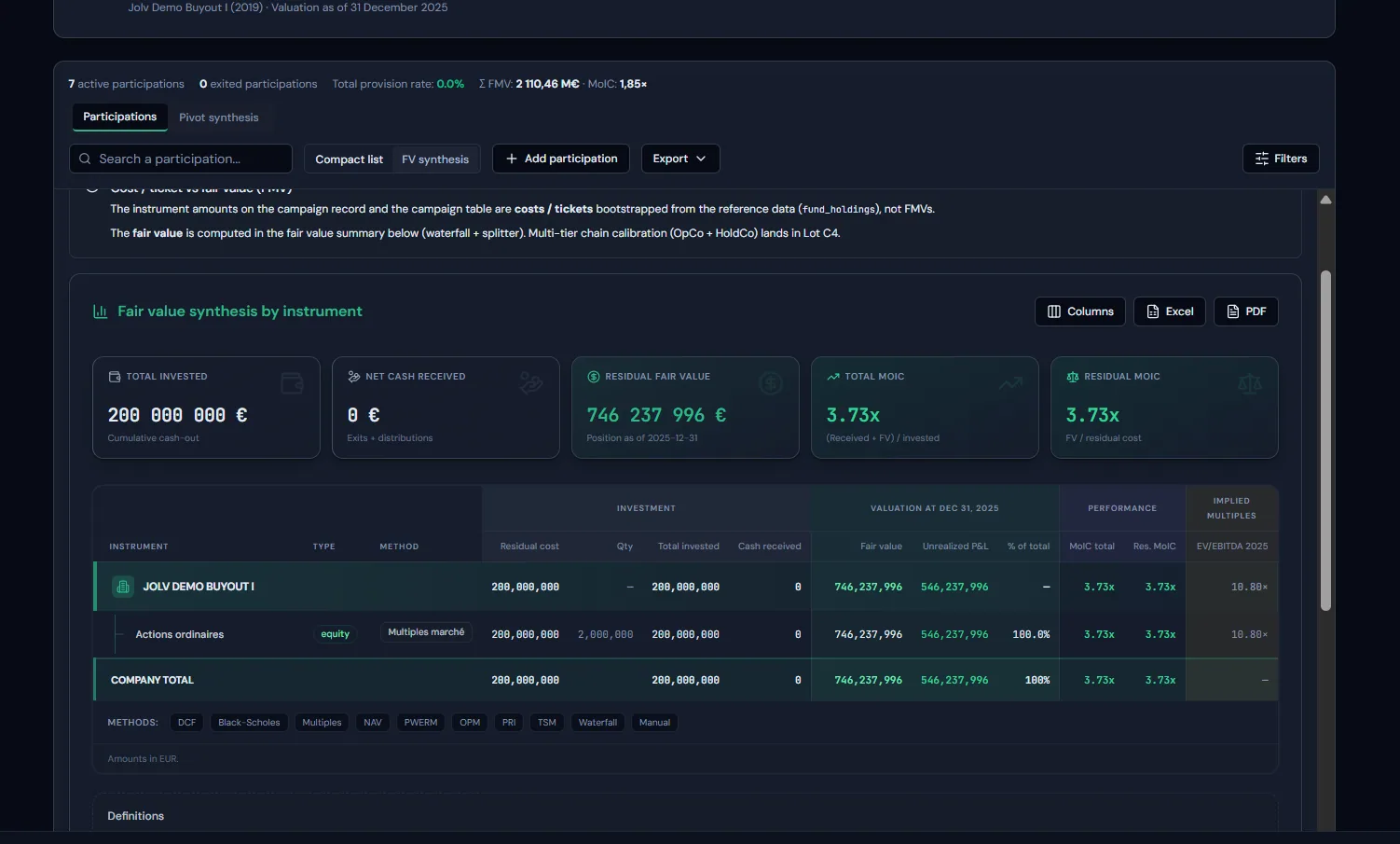
Task: Click the Multiples marché method badge
Action: pos(426,632)
